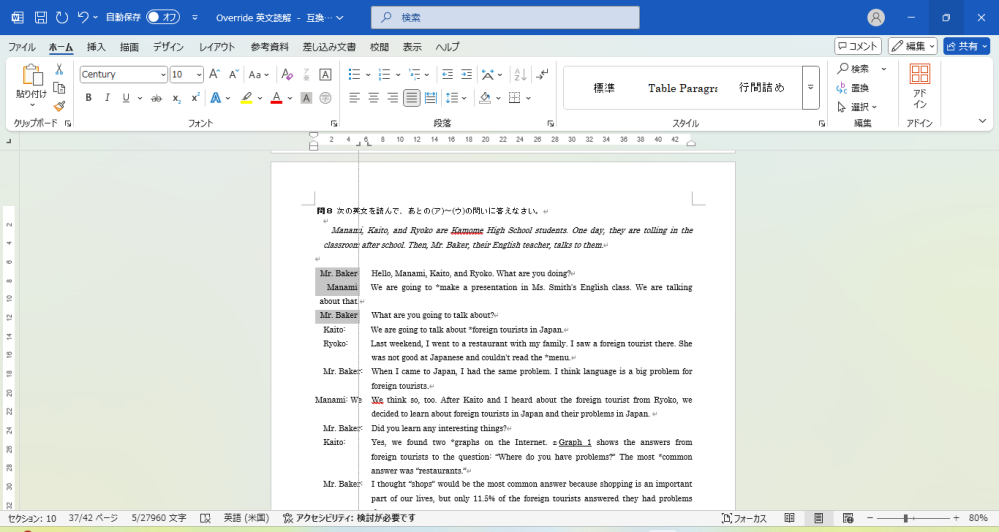Click the page count 37/42 ページ indicator
999x532 pixels.
[94, 518]
